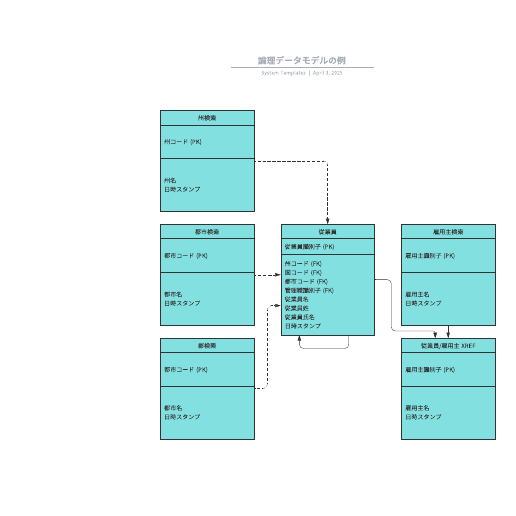
Task: Click the dashed arrow from 都市検索 to 従業員
Action: tap(268, 275)
